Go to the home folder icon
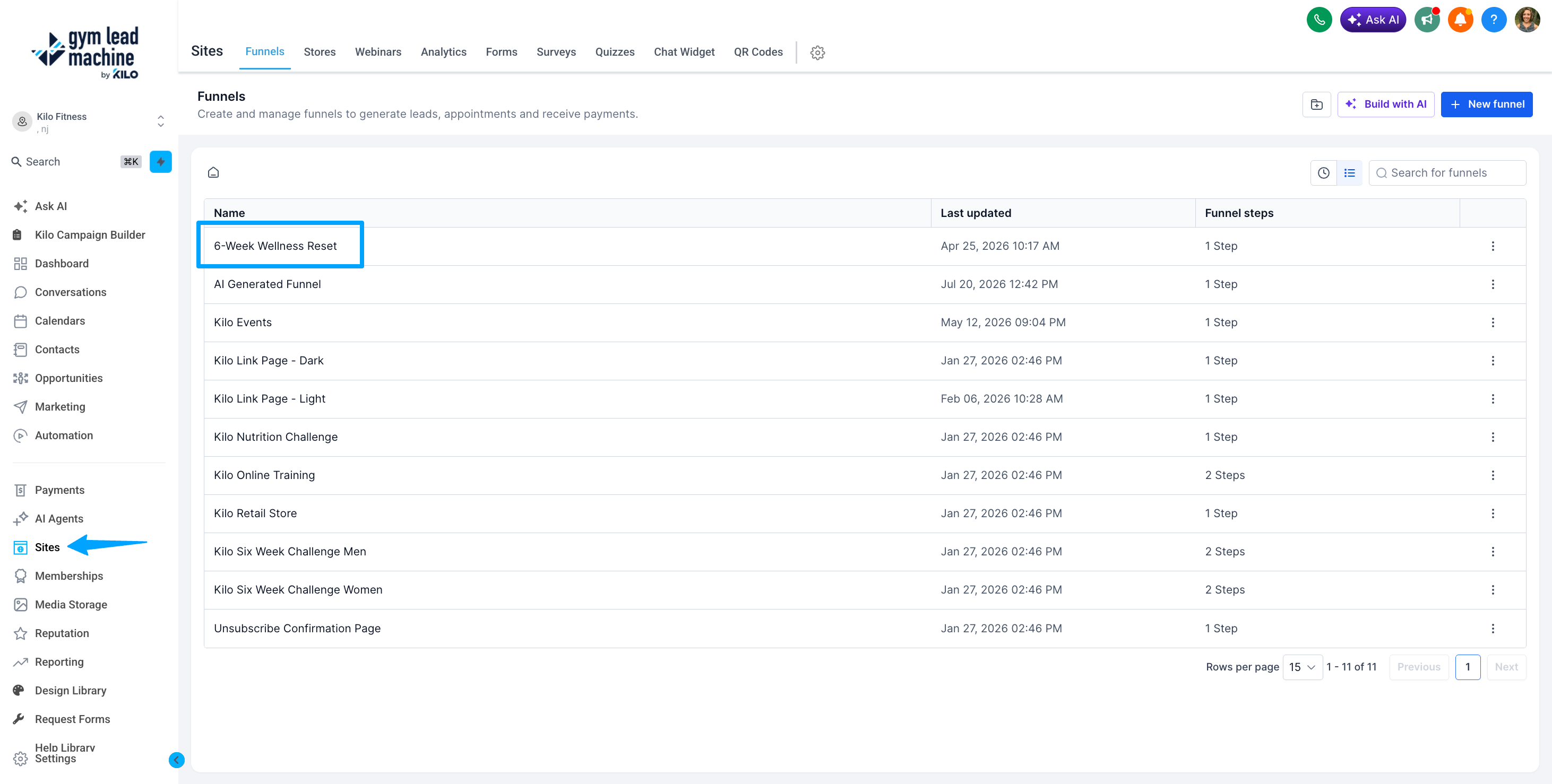This screenshot has width=1552, height=784. pyautogui.click(x=213, y=173)
